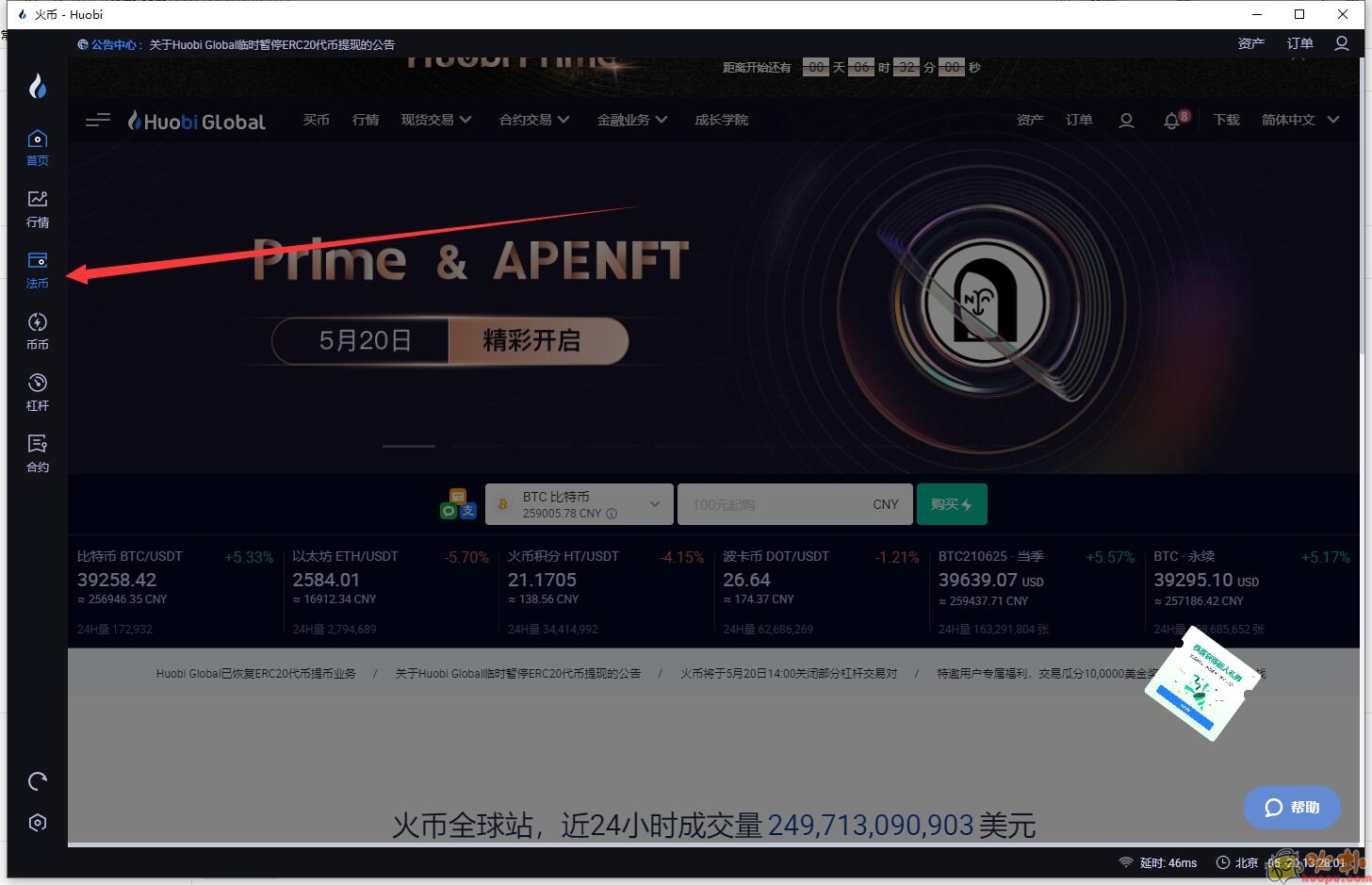Click 资产 in the top title strip
The height and width of the screenshot is (885, 1372).
(x=1251, y=43)
